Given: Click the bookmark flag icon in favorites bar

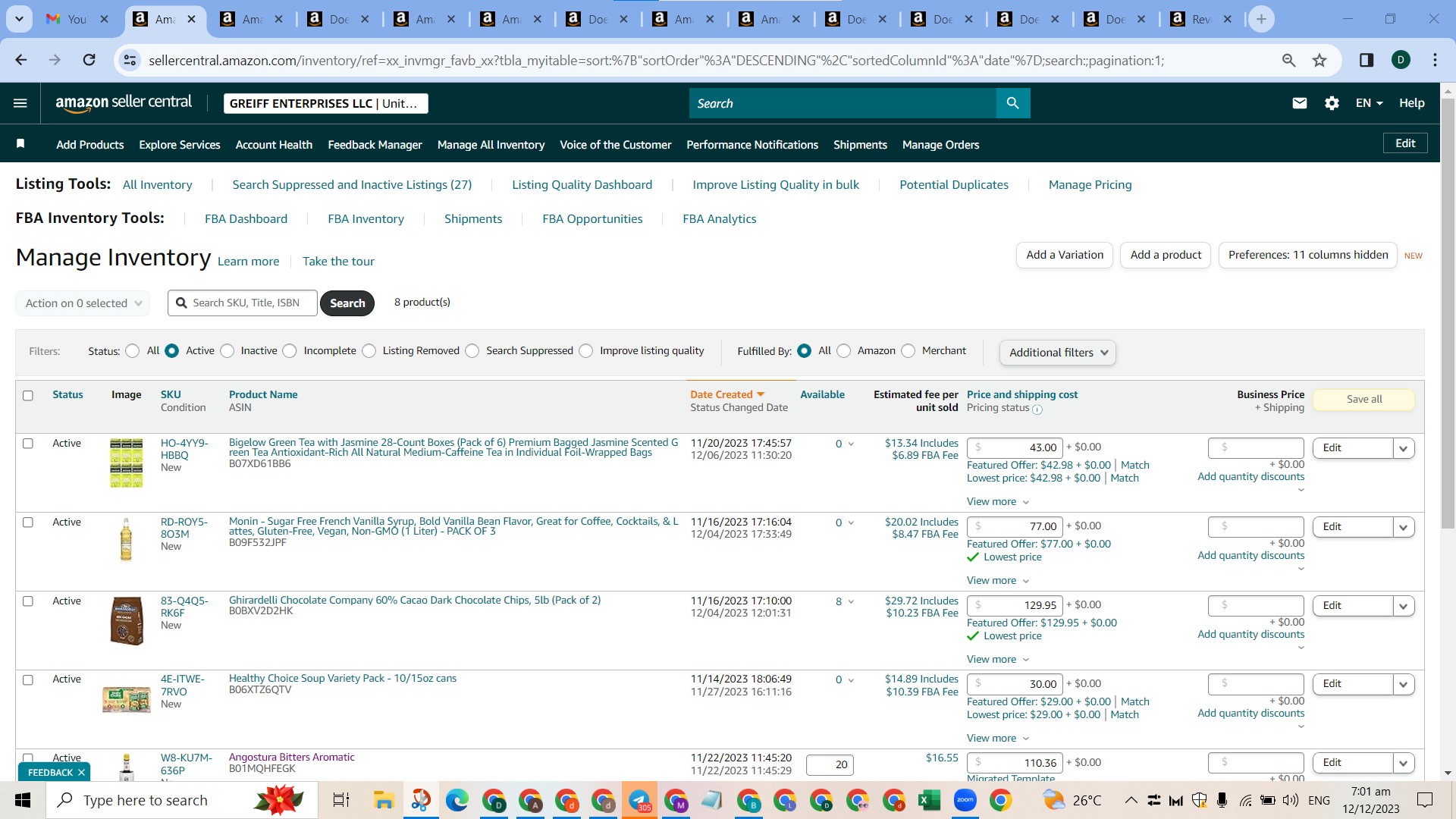Looking at the screenshot, I should 20,144.
